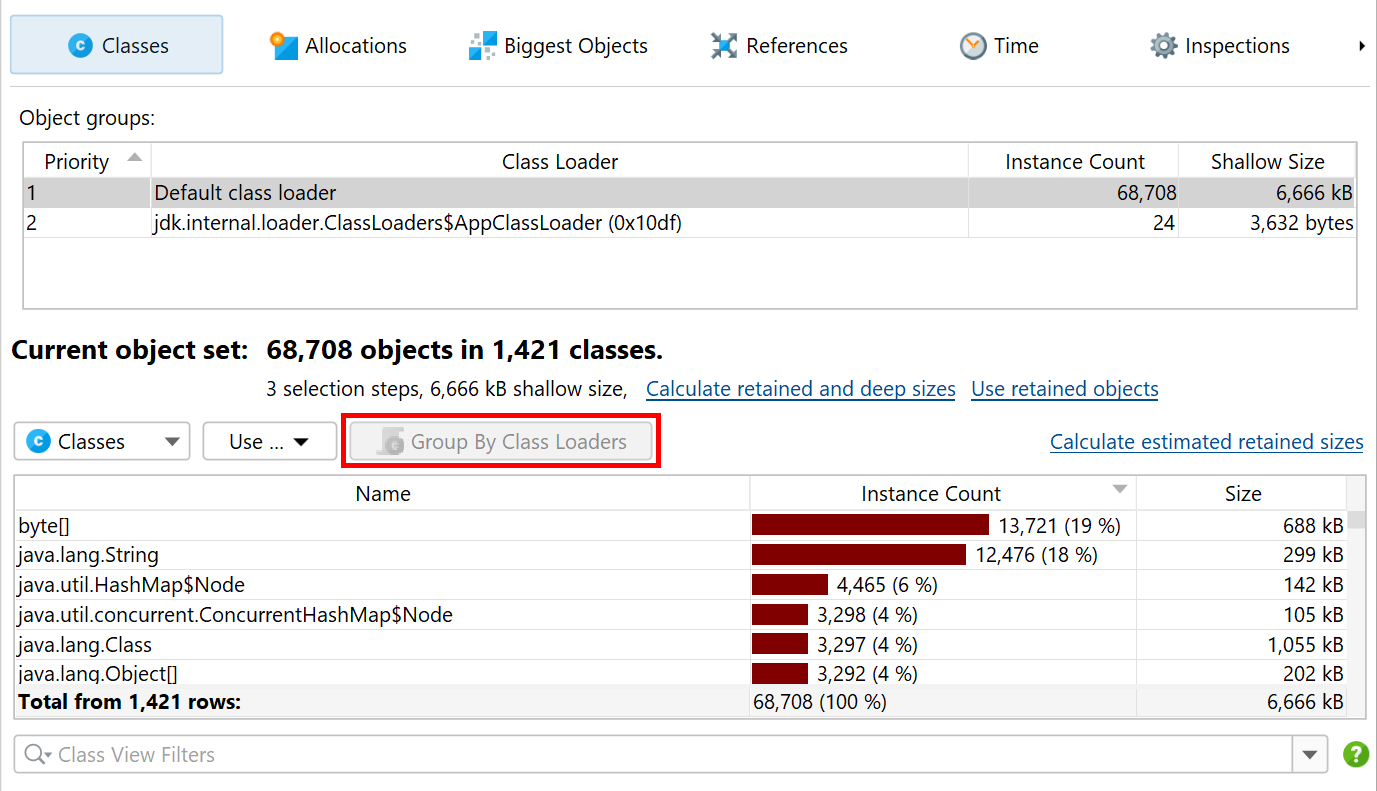Sort object groups by Class Loader column
Image resolution: width=1377 pixels, height=791 pixels.
560,162
